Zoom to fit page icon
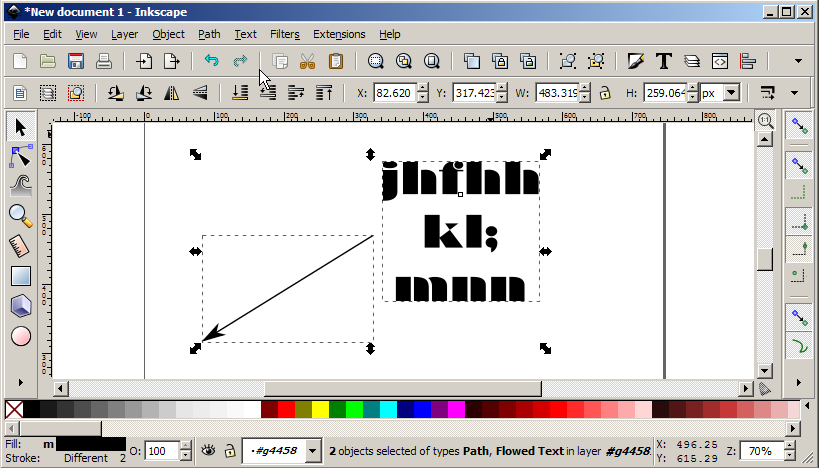 coord(431,61)
